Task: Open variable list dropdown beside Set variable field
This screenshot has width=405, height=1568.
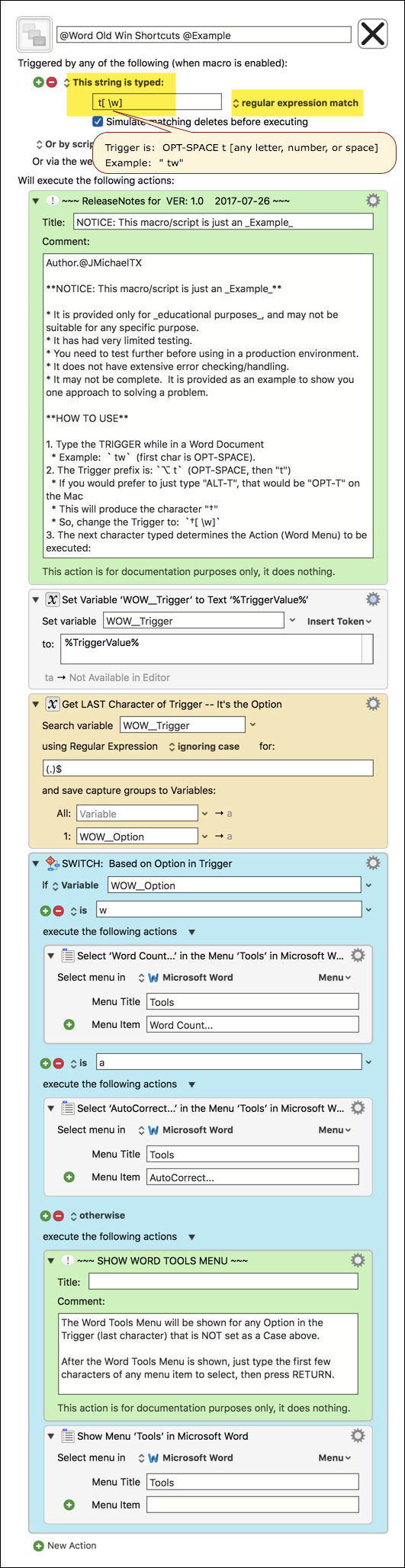Action: 292,621
